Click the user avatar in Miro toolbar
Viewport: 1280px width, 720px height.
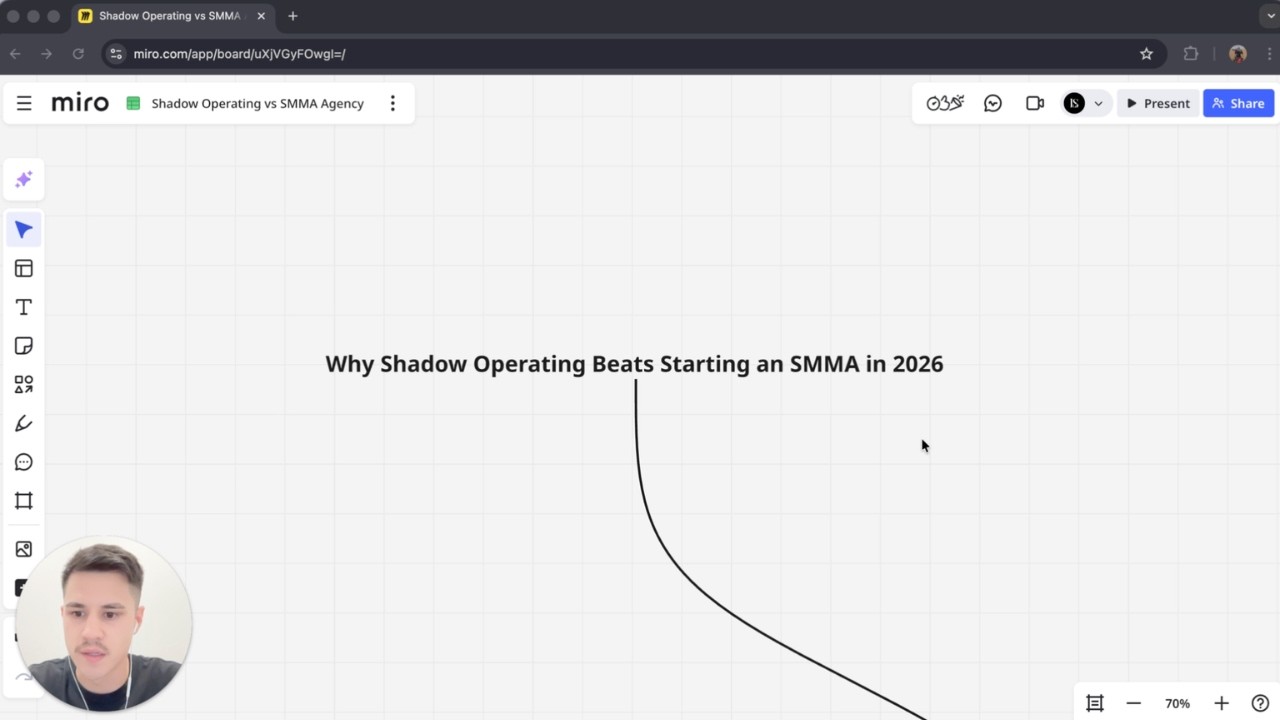(x=1074, y=103)
